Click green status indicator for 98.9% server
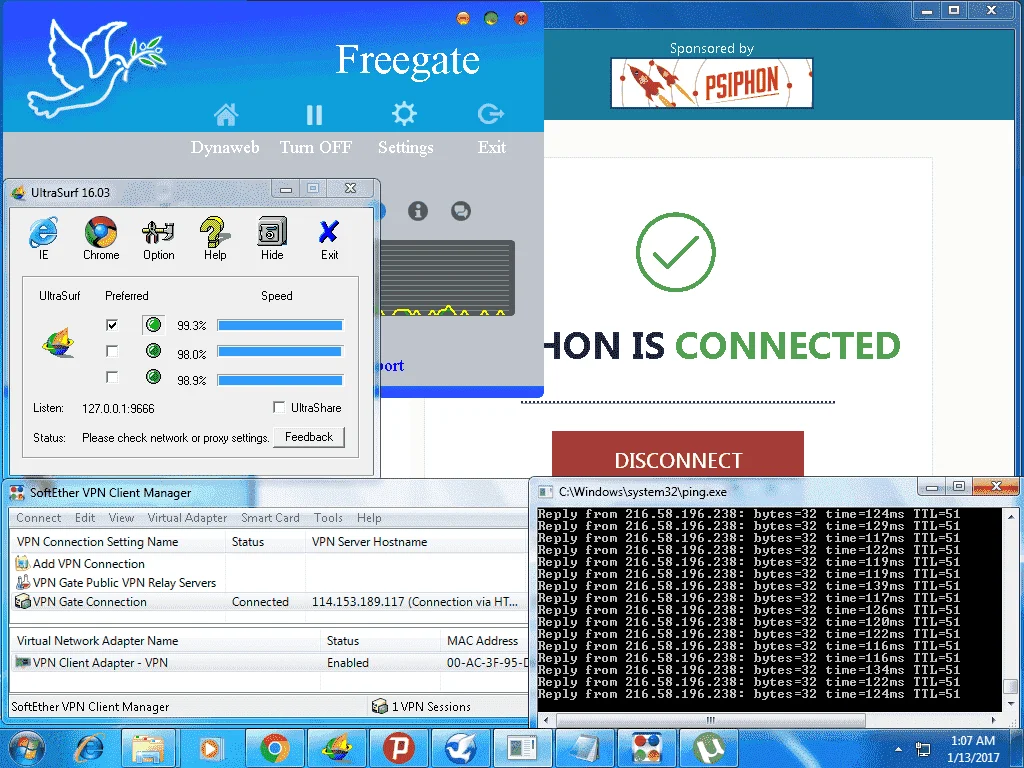The height and width of the screenshot is (768, 1024). (153, 377)
